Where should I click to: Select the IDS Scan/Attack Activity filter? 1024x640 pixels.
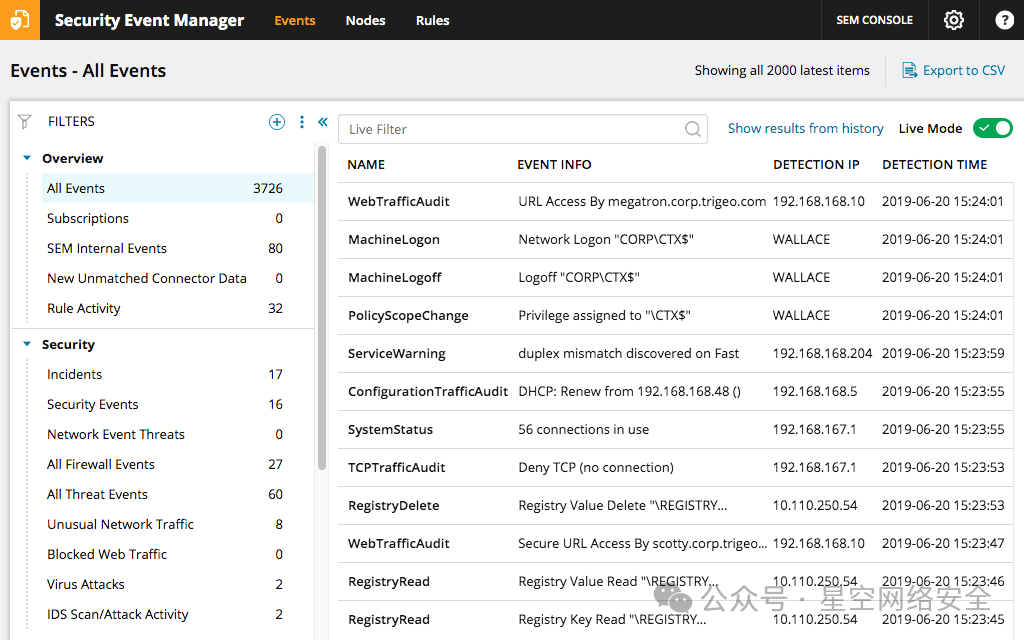[x=178, y=615]
